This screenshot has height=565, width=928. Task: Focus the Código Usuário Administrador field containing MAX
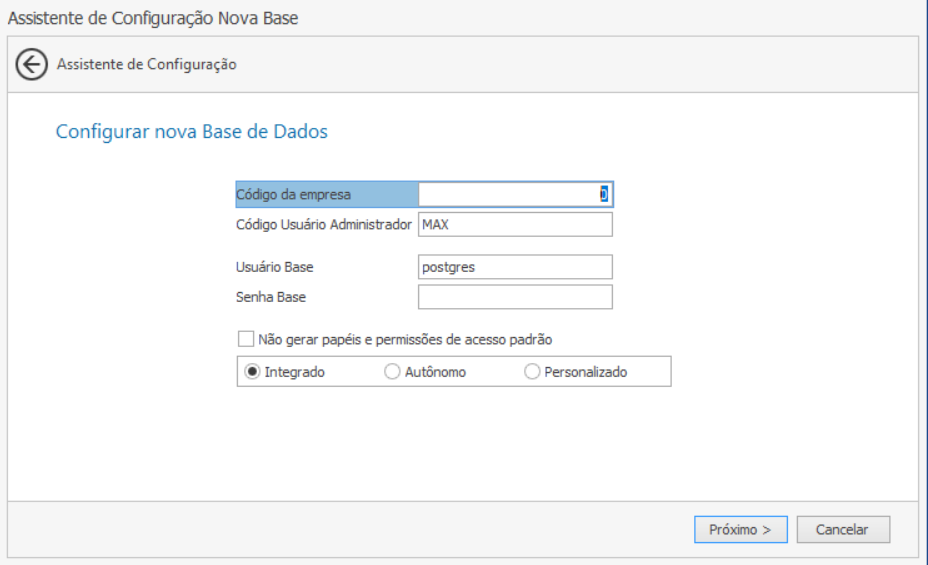(x=515, y=225)
